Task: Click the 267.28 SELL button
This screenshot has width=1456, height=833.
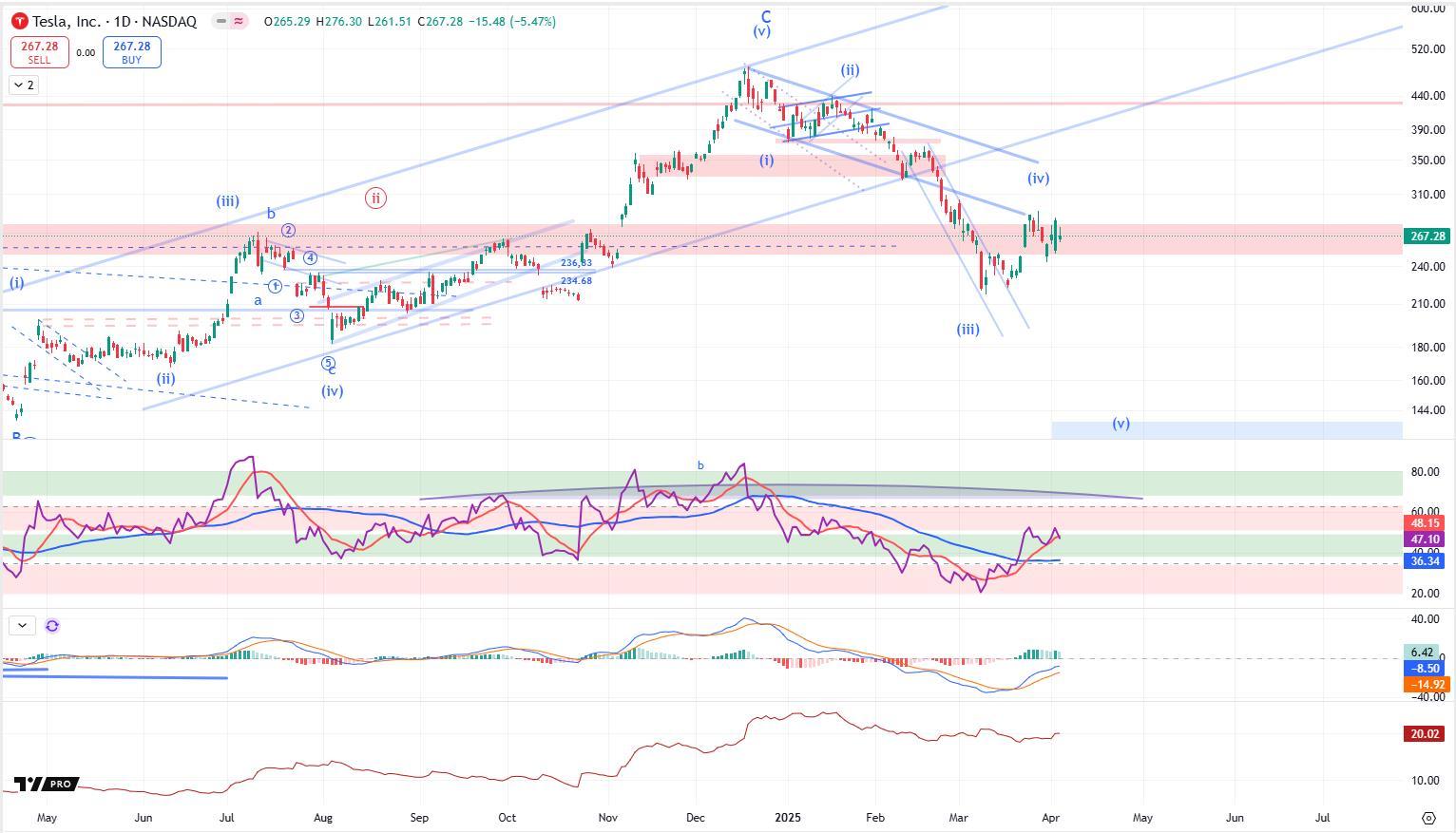Action: 40,52
